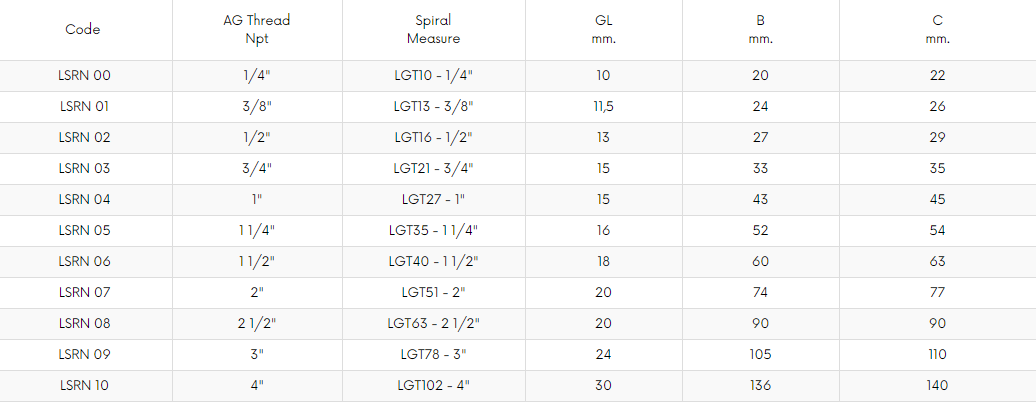Select the AG Thread Npt header
Viewport: 1036px width, 402px height.
[257, 30]
